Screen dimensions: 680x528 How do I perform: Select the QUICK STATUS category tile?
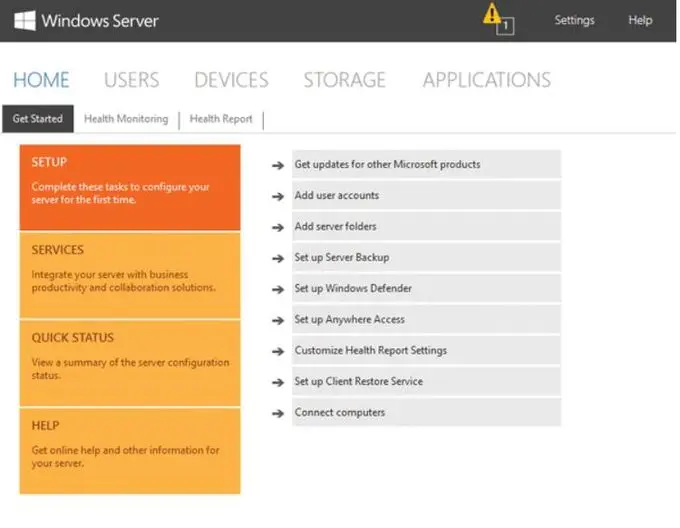coord(130,363)
